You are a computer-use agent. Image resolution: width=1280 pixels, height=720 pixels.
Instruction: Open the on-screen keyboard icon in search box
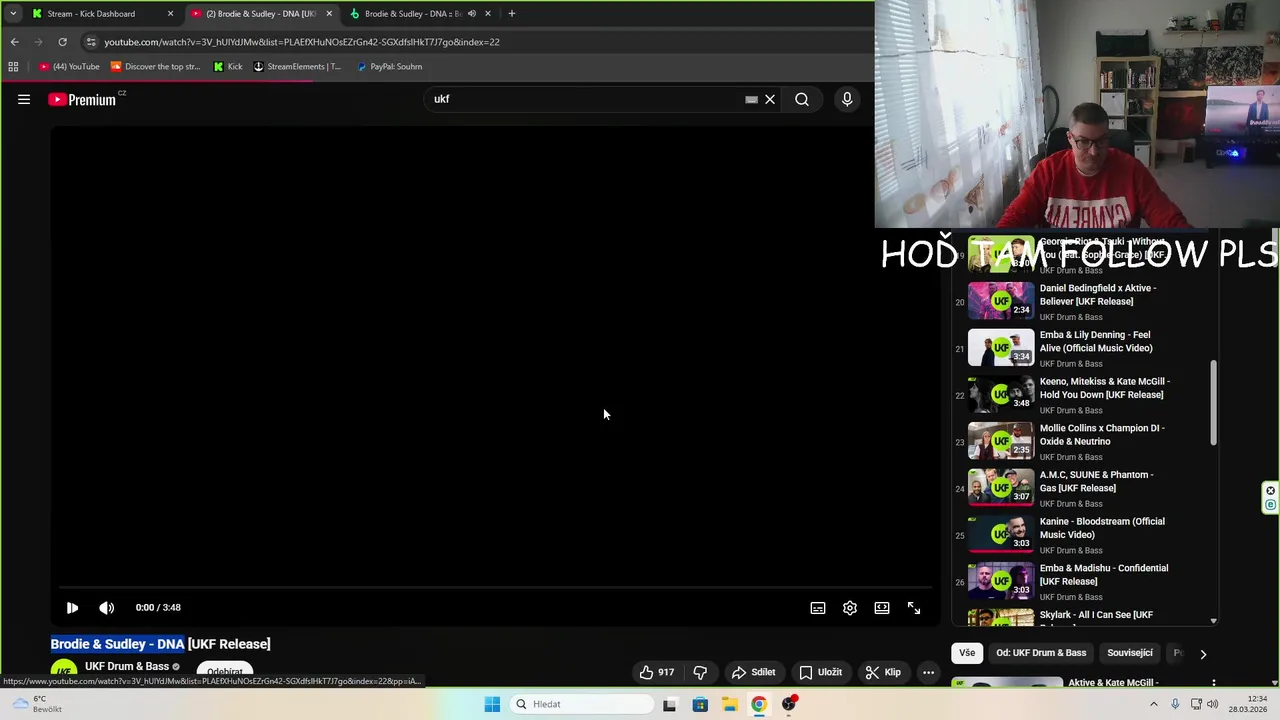(x=751, y=99)
